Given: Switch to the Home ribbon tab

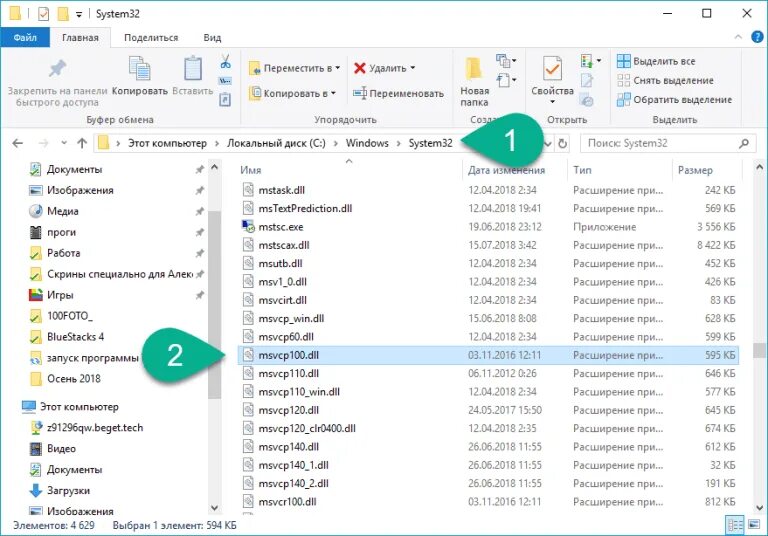Looking at the screenshot, I should click(x=80, y=37).
